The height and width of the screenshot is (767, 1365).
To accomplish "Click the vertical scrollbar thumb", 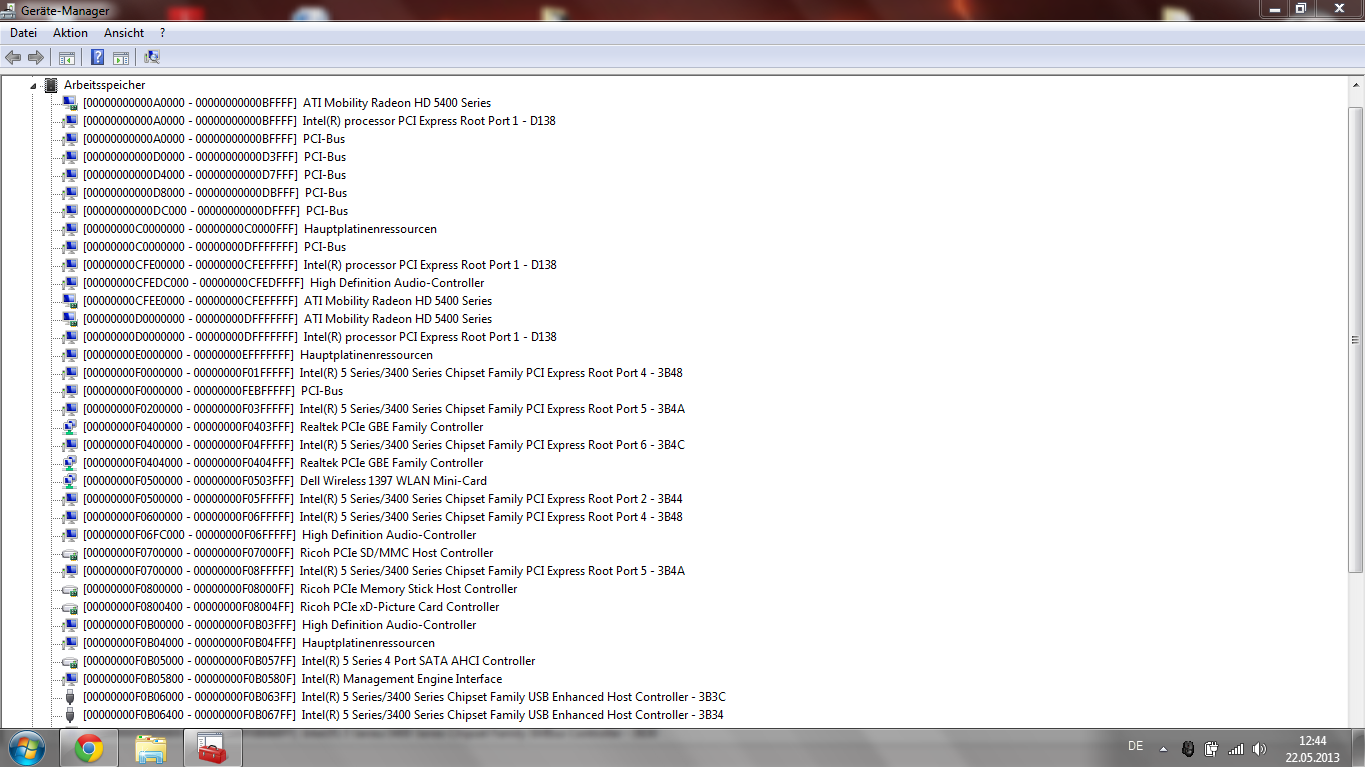I will pos(1356,340).
